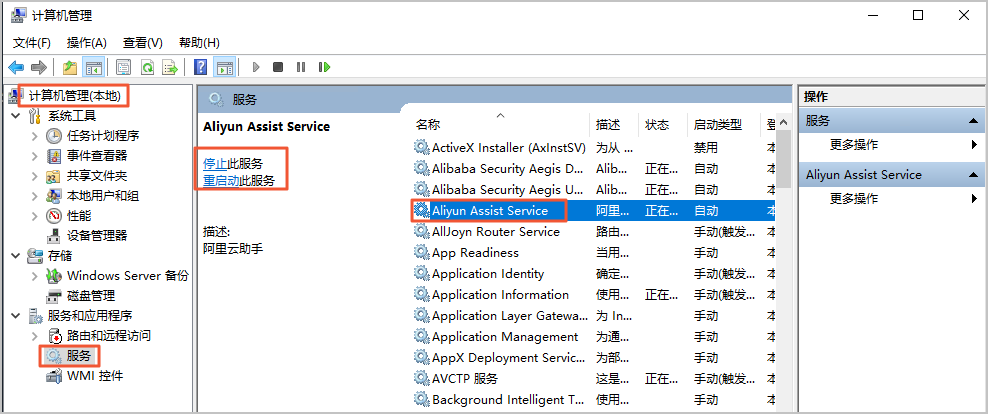Screen dimensions: 988x414
Task: Collapse the 服务 actions section
Action: pos(971,120)
